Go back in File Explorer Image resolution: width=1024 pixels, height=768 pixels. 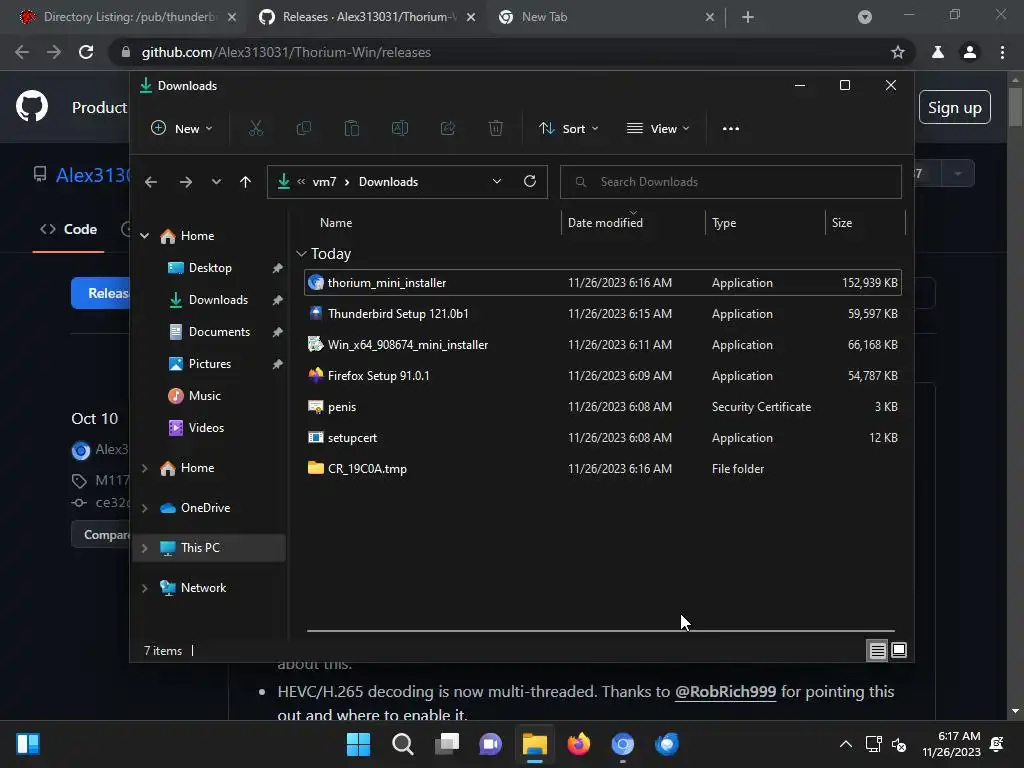click(x=151, y=182)
